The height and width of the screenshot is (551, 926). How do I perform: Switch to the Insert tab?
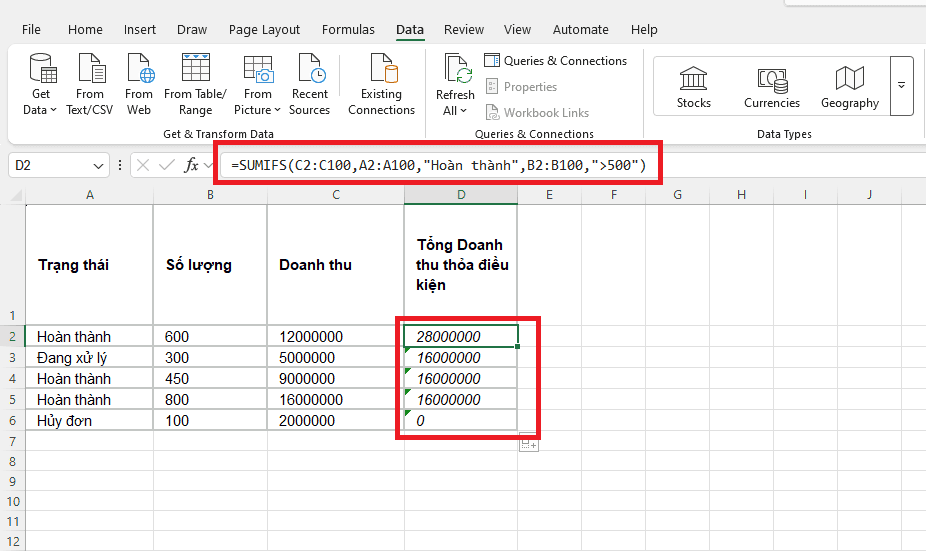coord(139,30)
